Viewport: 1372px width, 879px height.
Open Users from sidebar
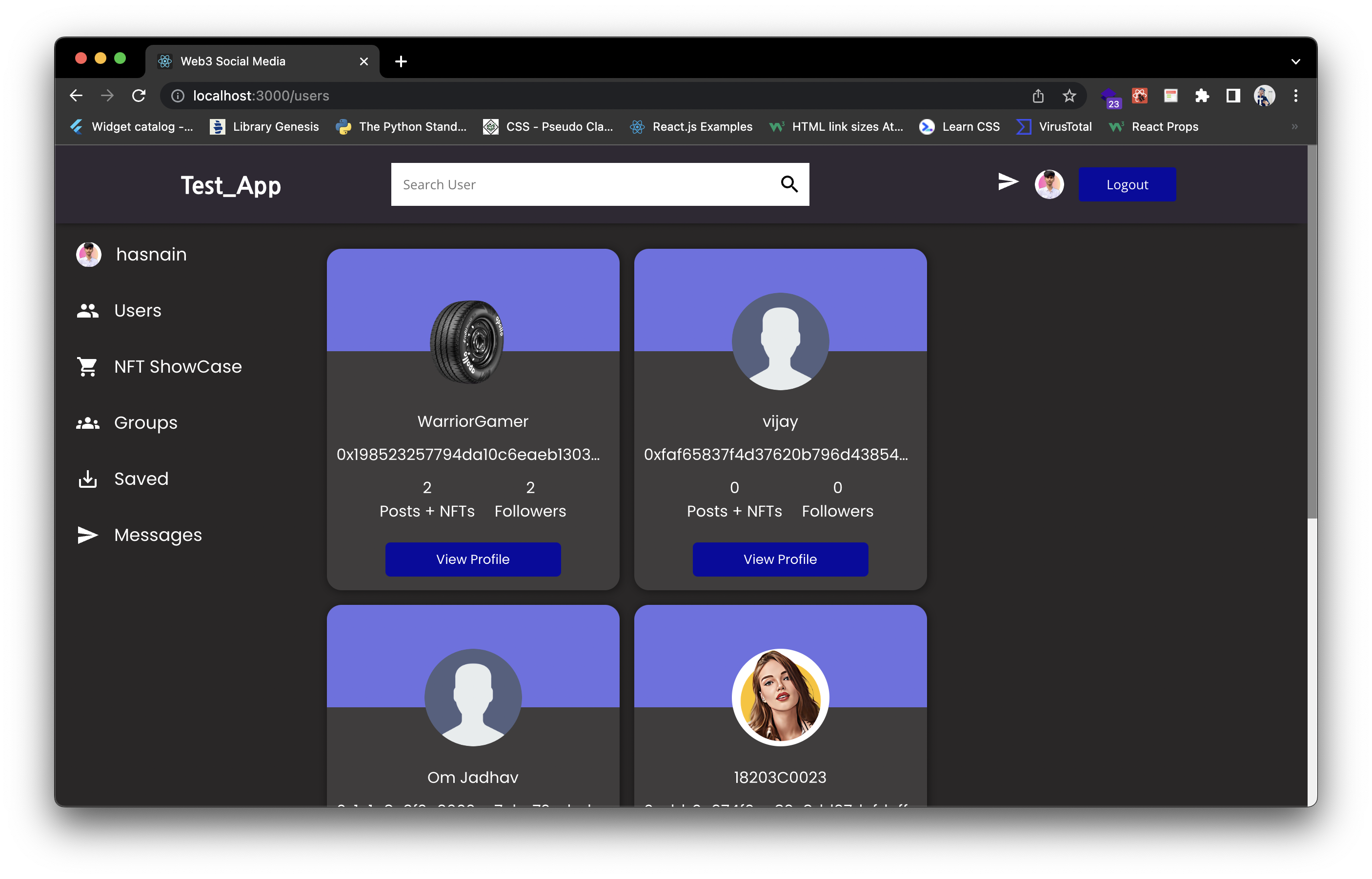coord(137,311)
